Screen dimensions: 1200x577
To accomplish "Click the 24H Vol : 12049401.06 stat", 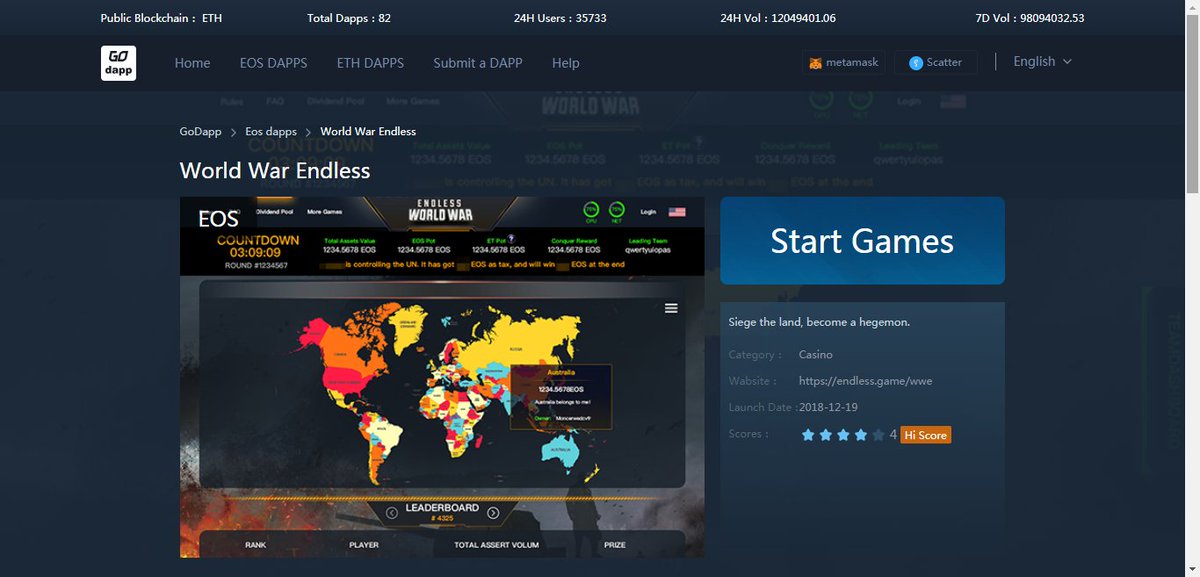I will [x=778, y=18].
